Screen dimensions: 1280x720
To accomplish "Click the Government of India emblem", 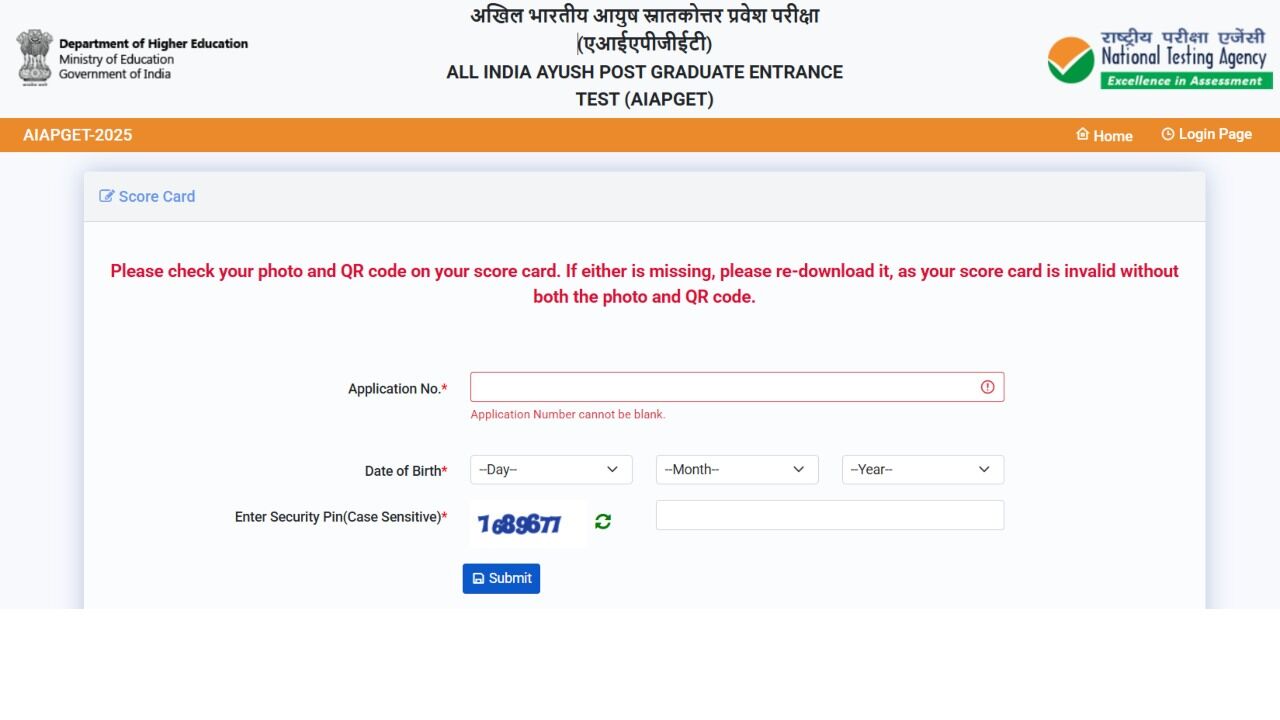I will tap(35, 57).
